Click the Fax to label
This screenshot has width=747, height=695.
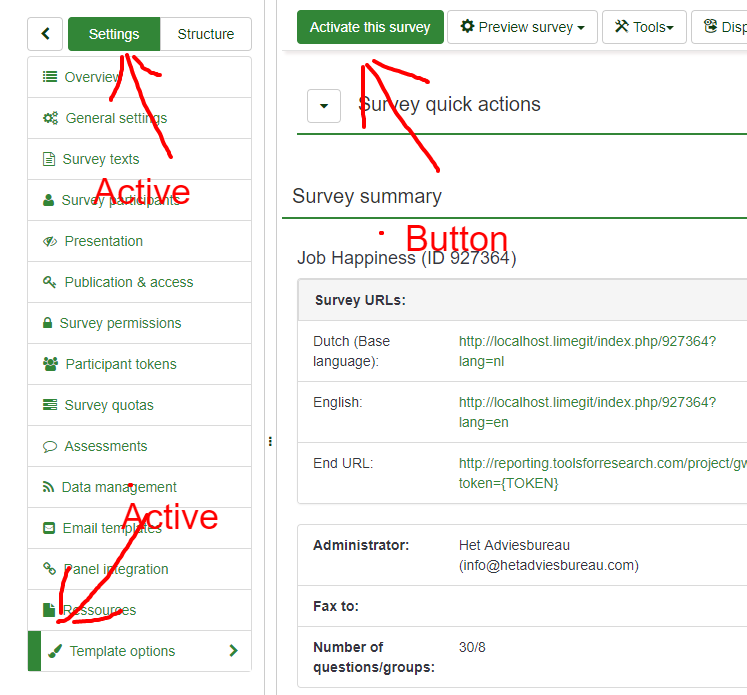[x=336, y=606]
